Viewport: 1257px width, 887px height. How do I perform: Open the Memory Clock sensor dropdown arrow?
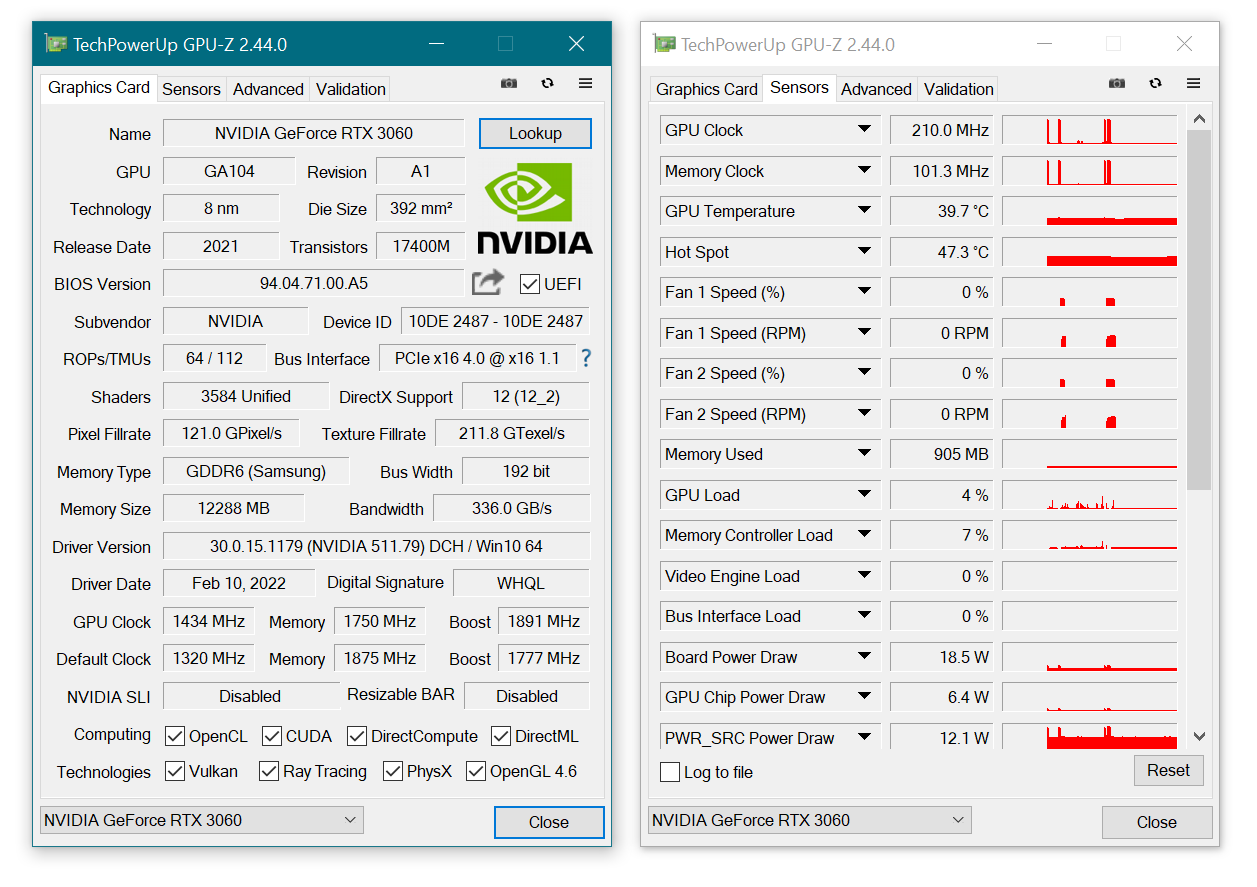point(864,170)
